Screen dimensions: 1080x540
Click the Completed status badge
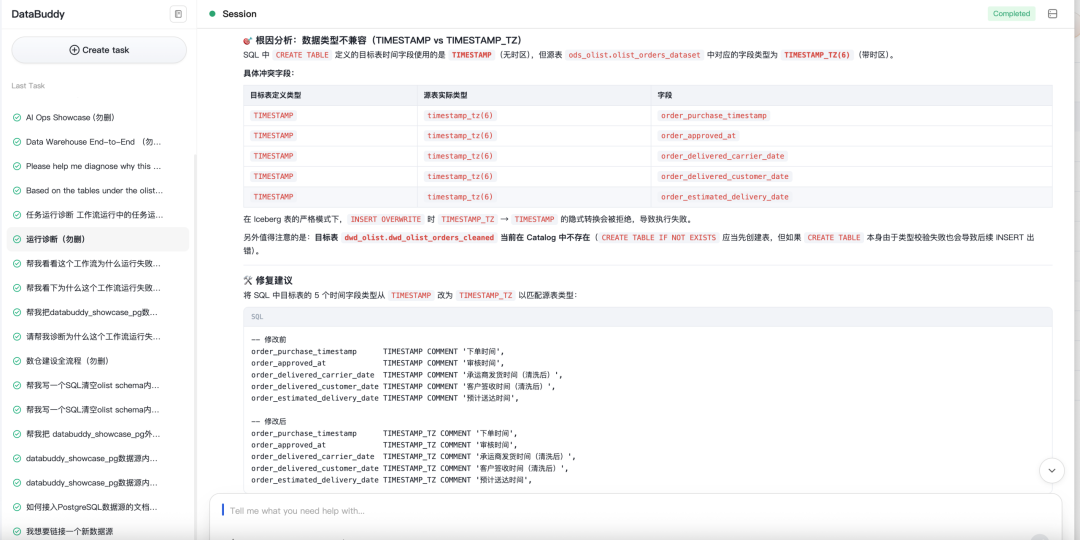click(1011, 14)
